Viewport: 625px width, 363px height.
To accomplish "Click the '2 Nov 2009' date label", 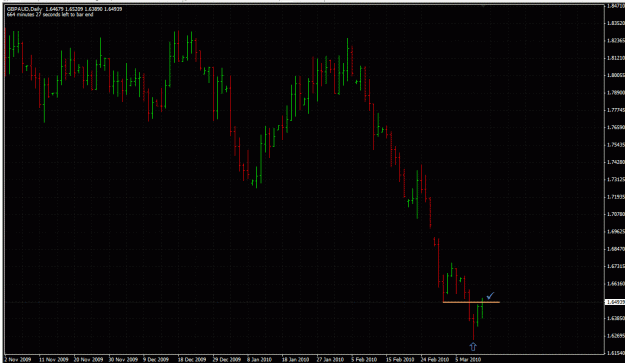I will pos(17,359).
